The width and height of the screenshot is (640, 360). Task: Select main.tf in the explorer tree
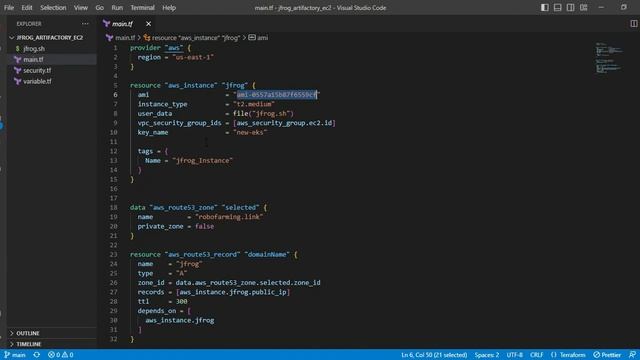click(33, 60)
